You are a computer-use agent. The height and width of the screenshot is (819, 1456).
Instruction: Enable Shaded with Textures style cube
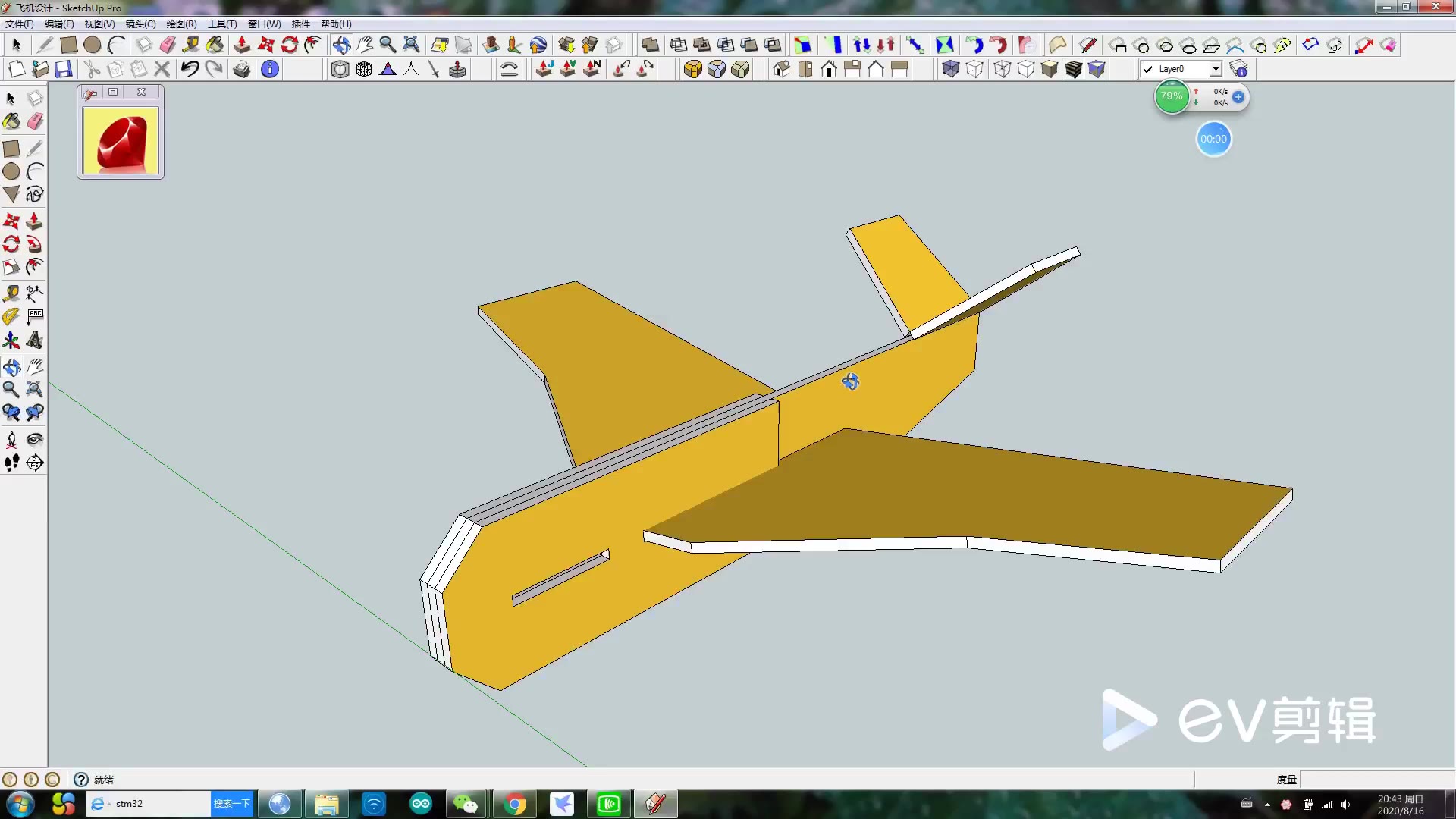coord(1074,69)
